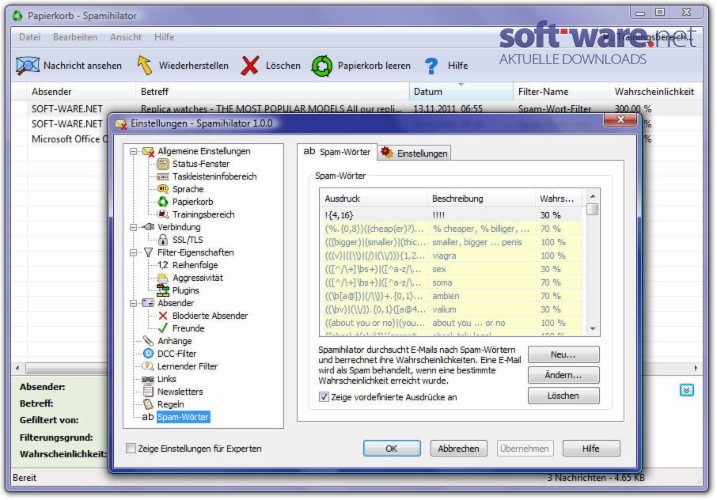Select the Regeln icon in tree
Viewport: 717px width, 500px height.
click(x=148, y=404)
